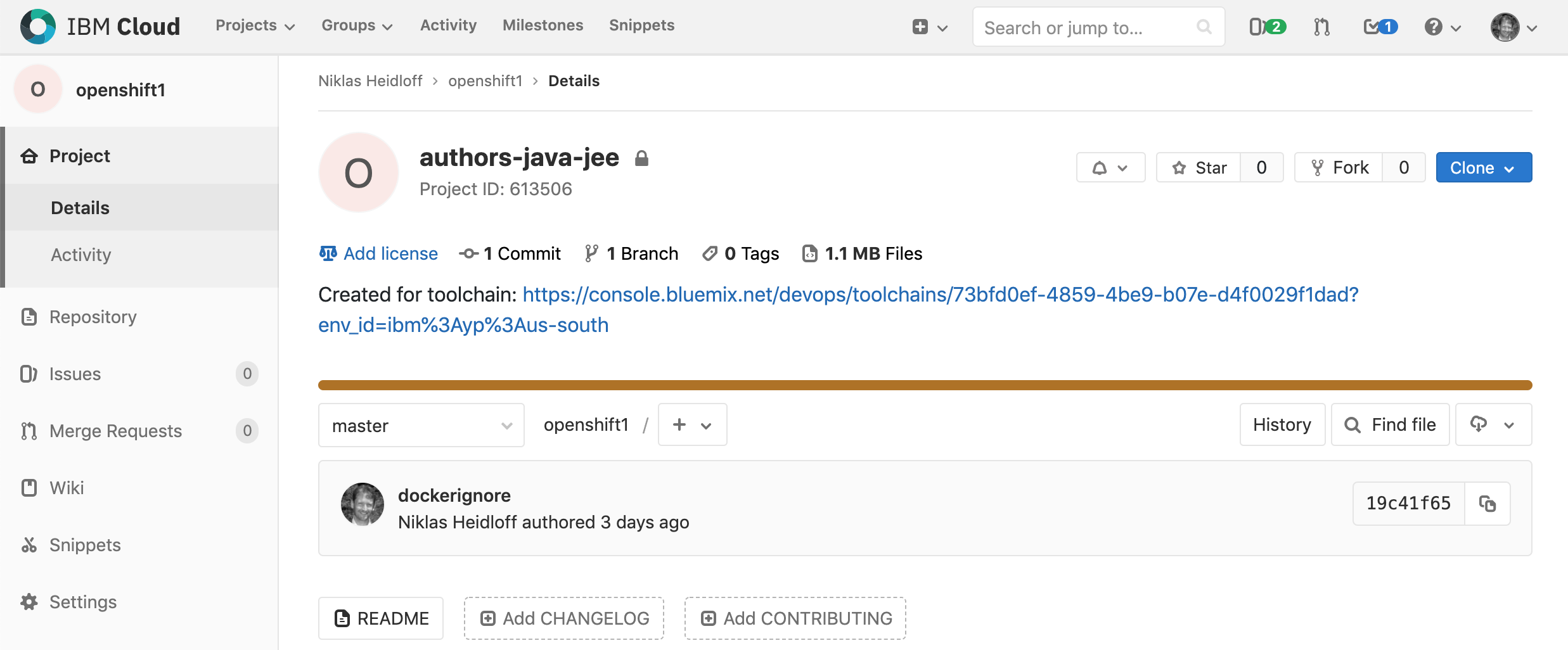Click the Add CHANGELOG button
The width and height of the screenshot is (1568, 650).
coord(563,618)
